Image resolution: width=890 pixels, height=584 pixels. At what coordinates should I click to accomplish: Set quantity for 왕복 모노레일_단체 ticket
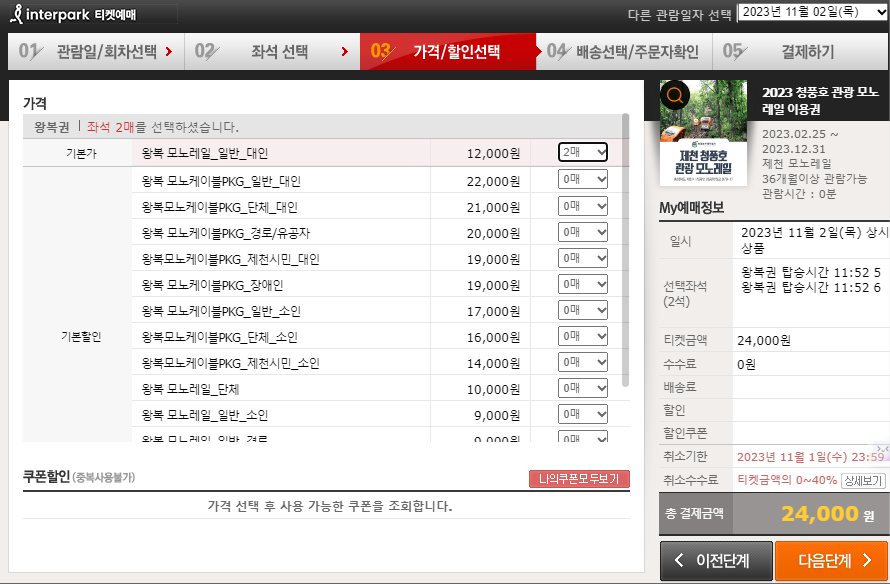tap(583, 388)
